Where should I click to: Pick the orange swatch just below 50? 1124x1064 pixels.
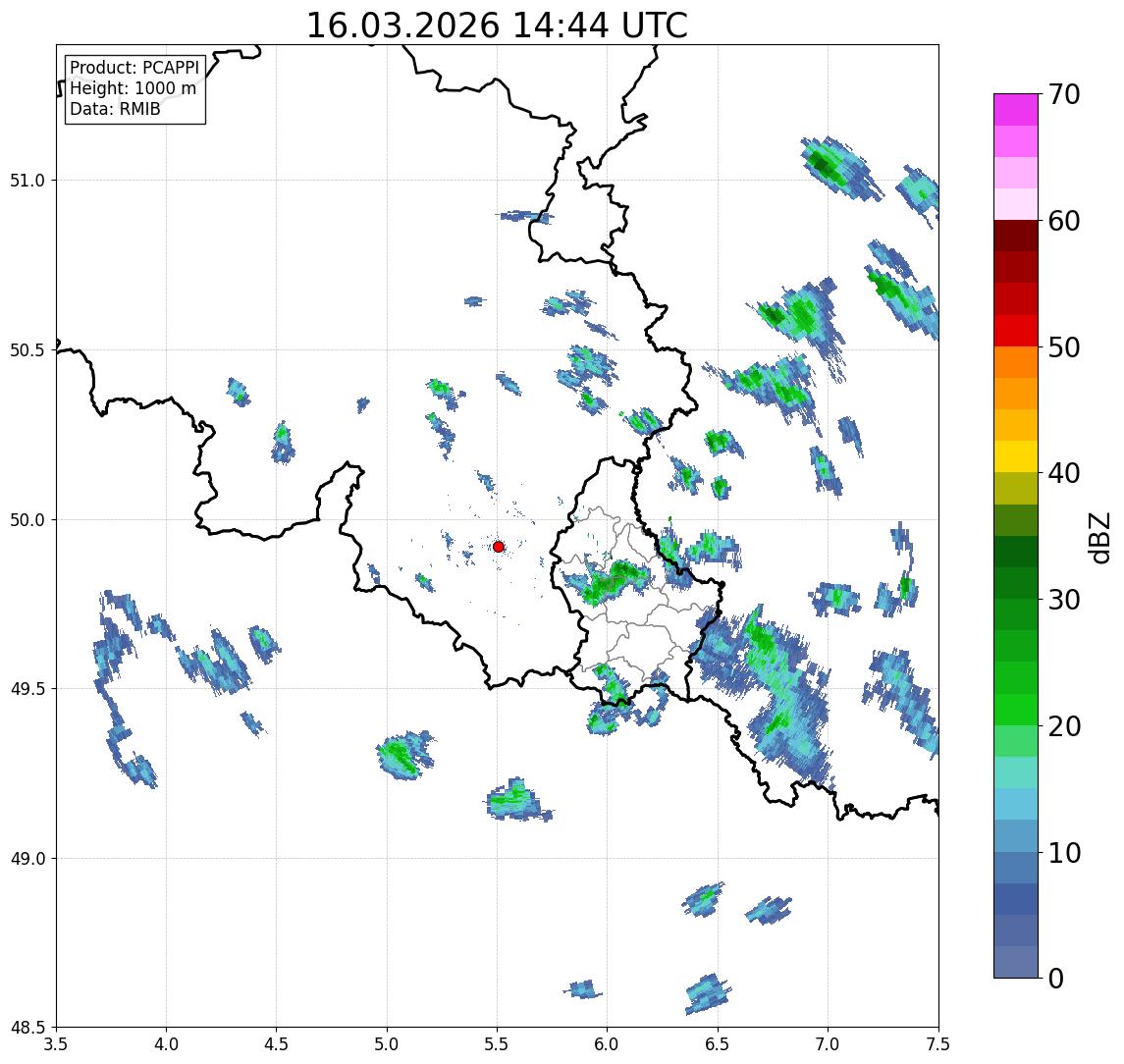[x=1016, y=362]
